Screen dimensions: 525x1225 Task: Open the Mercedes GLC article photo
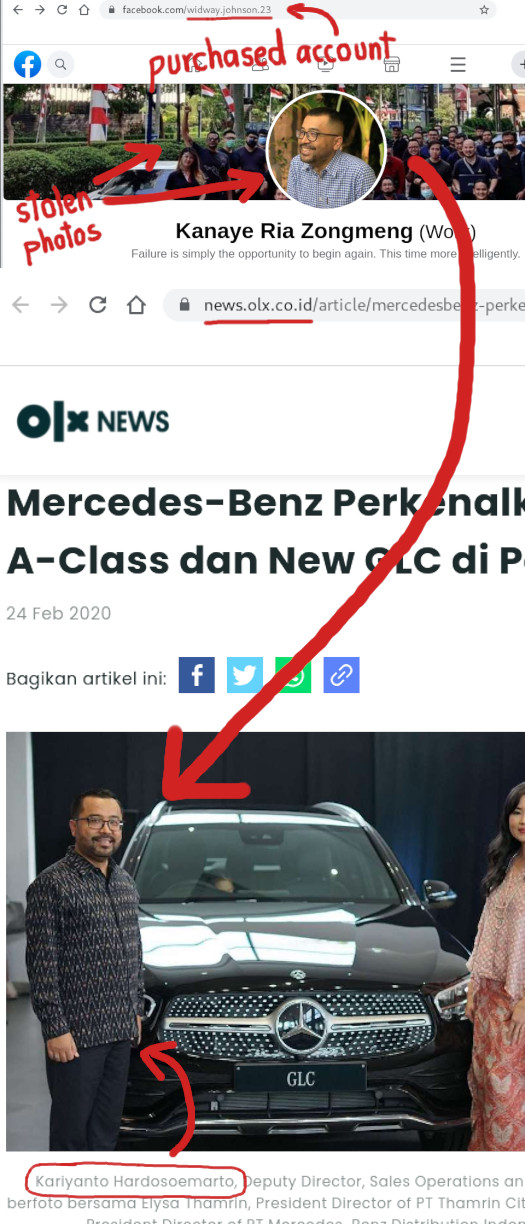coord(265,941)
